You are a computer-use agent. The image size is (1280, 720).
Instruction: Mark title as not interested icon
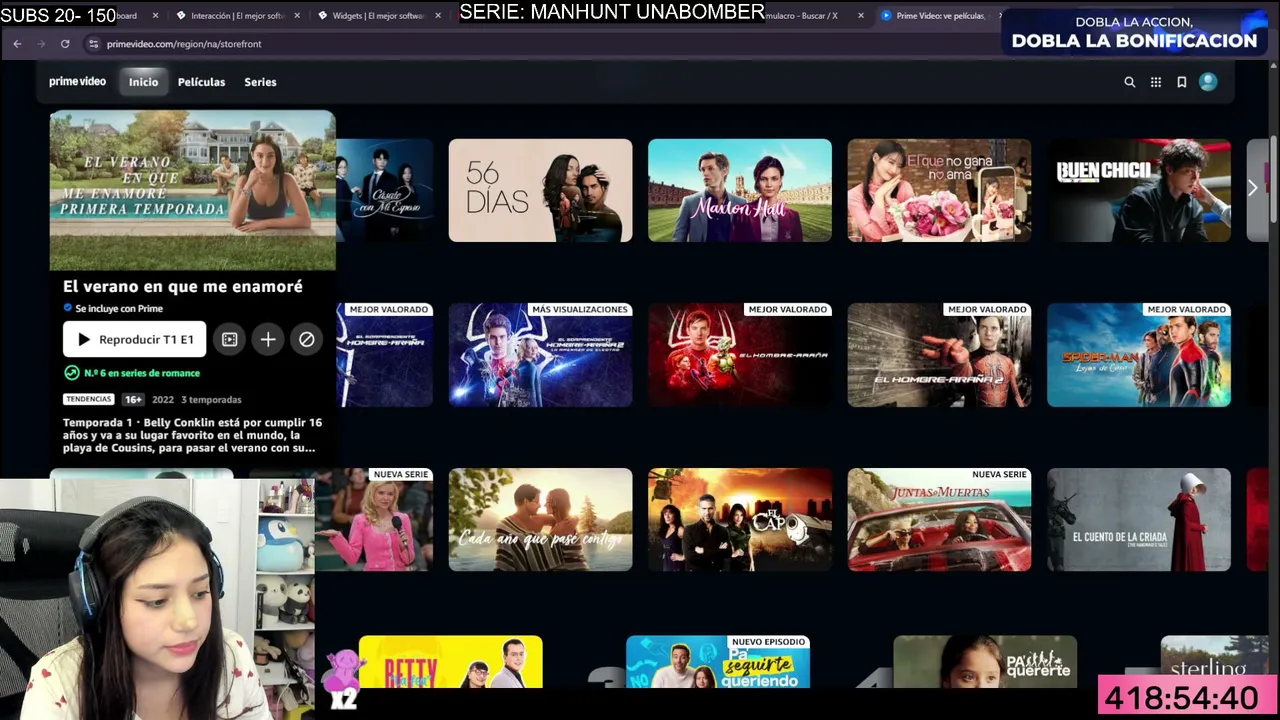(307, 339)
